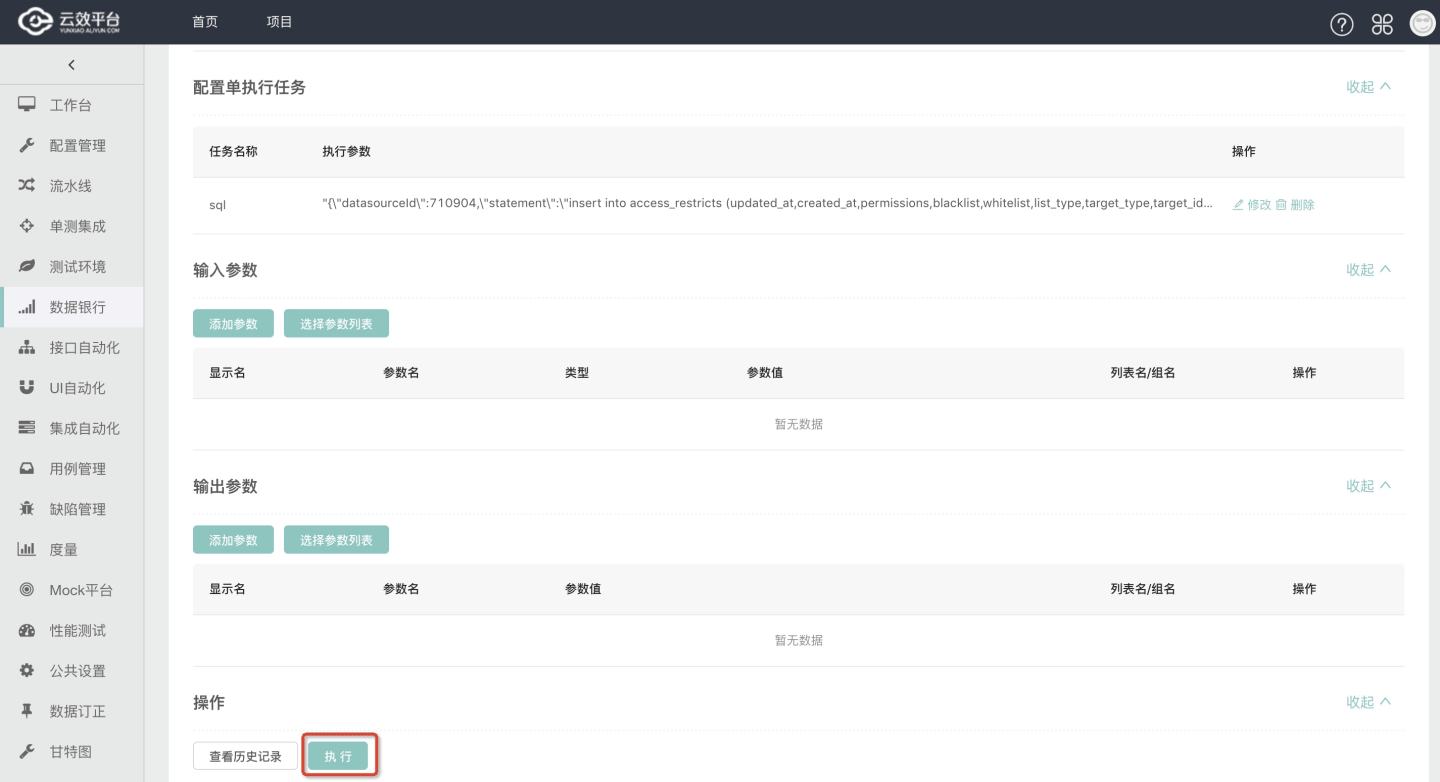Click the 集成自动化 server icon
The width and height of the screenshot is (1440, 782).
[x=27, y=428]
